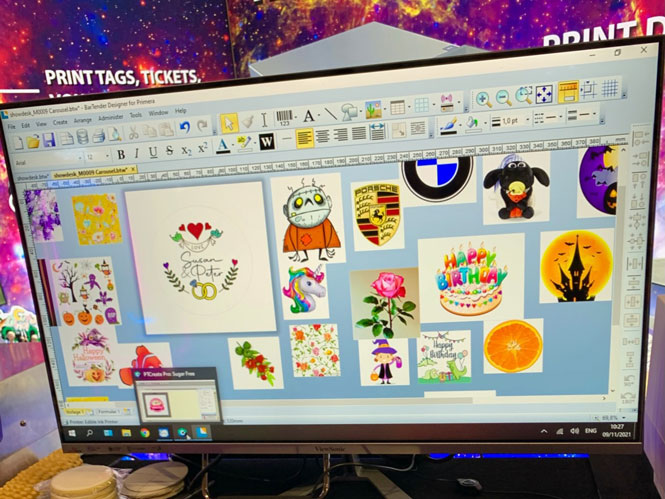Open the font name dropdown
Image resolution: width=665 pixels, height=499 pixels.
click(x=81, y=159)
